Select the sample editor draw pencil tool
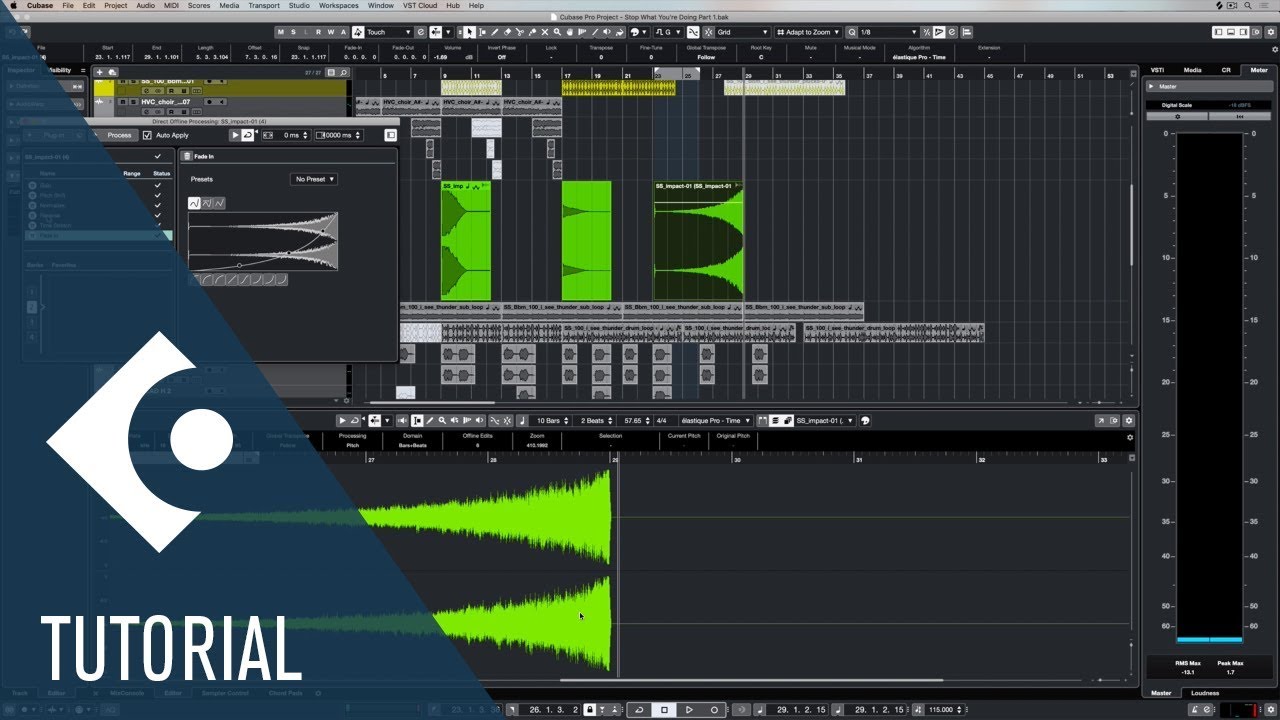 click(430, 421)
